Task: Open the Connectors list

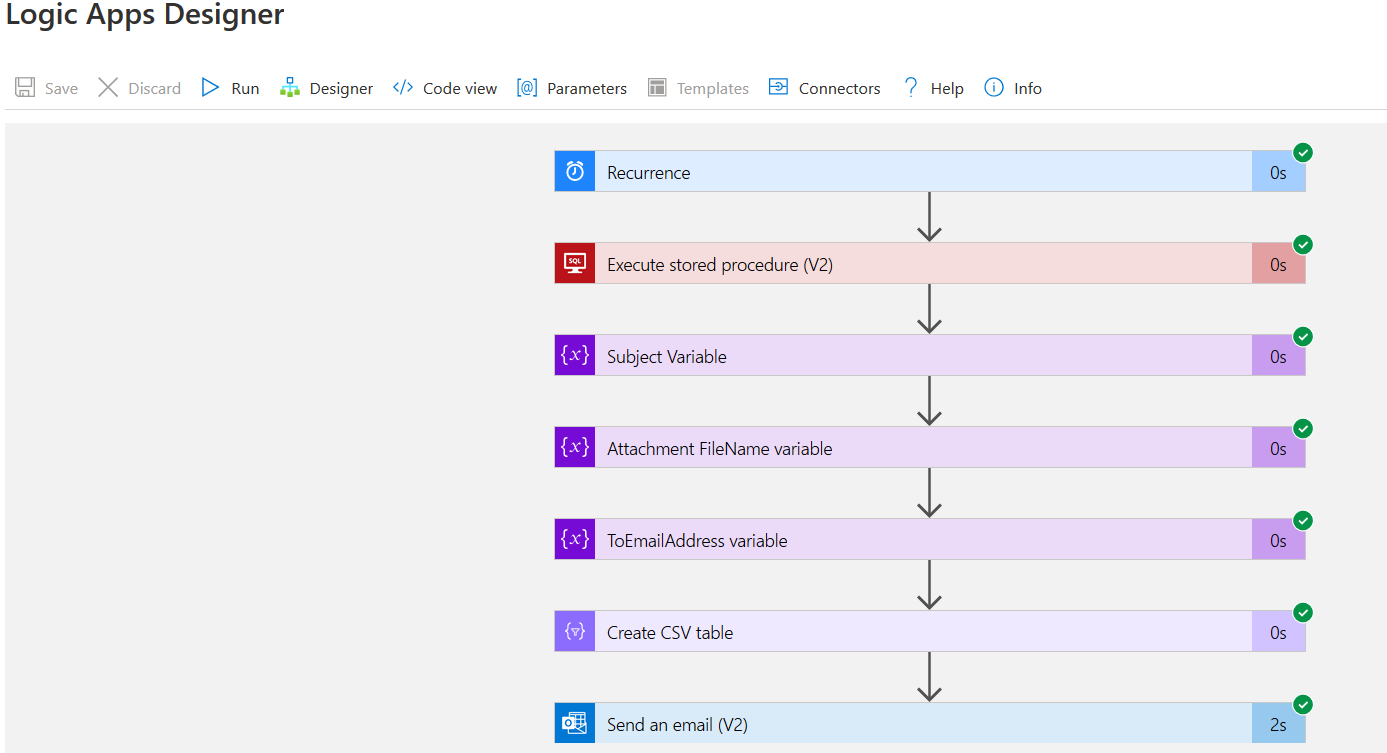Action: click(825, 88)
